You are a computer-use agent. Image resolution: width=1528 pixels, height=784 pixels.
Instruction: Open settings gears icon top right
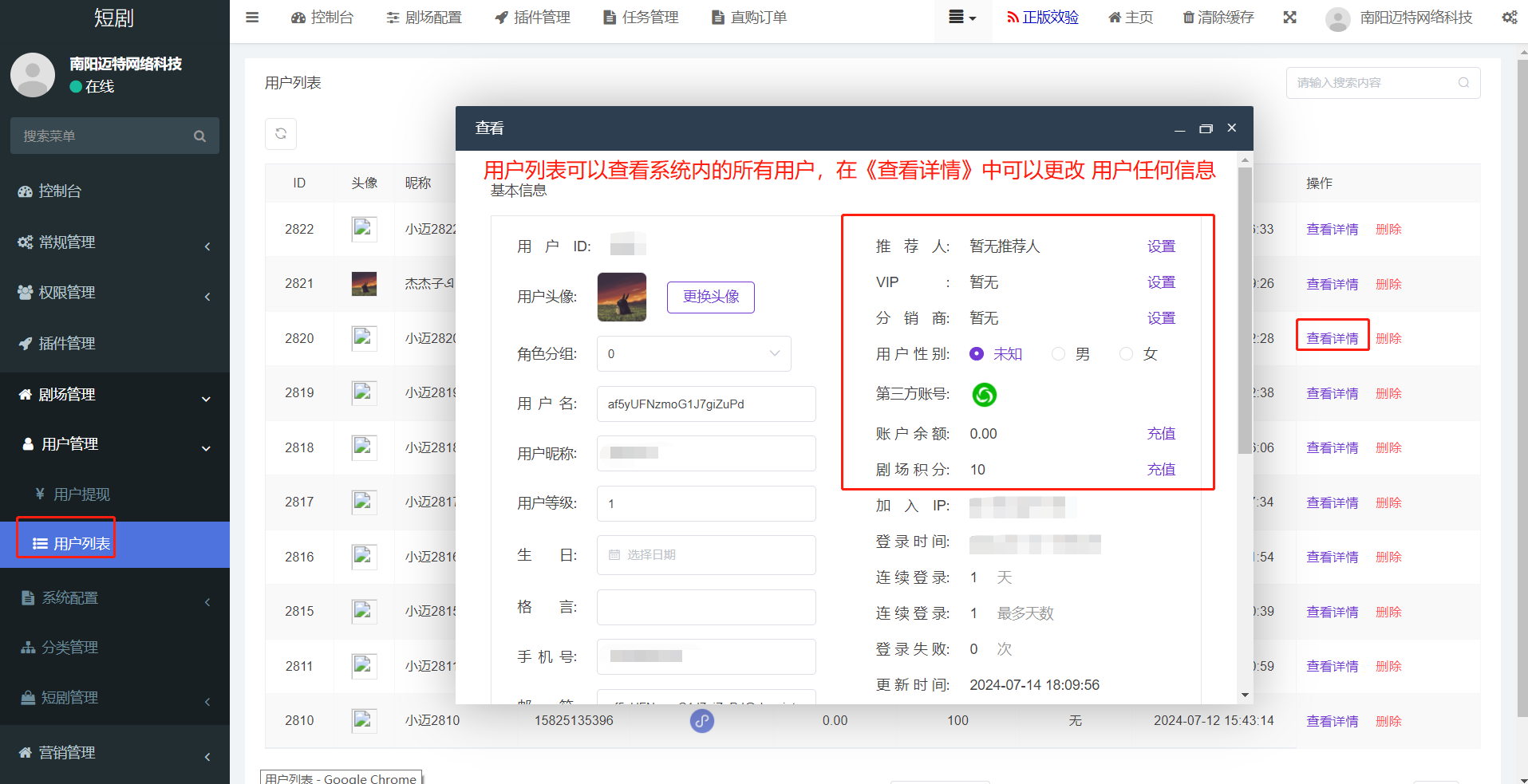pyautogui.click(x=1510, y=17)
